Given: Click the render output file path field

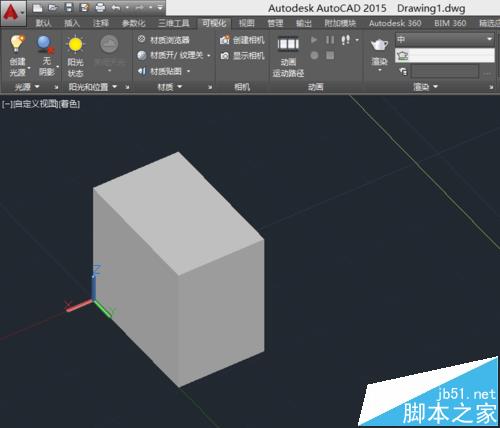Looking at the screenshot, I should (445, 71).
